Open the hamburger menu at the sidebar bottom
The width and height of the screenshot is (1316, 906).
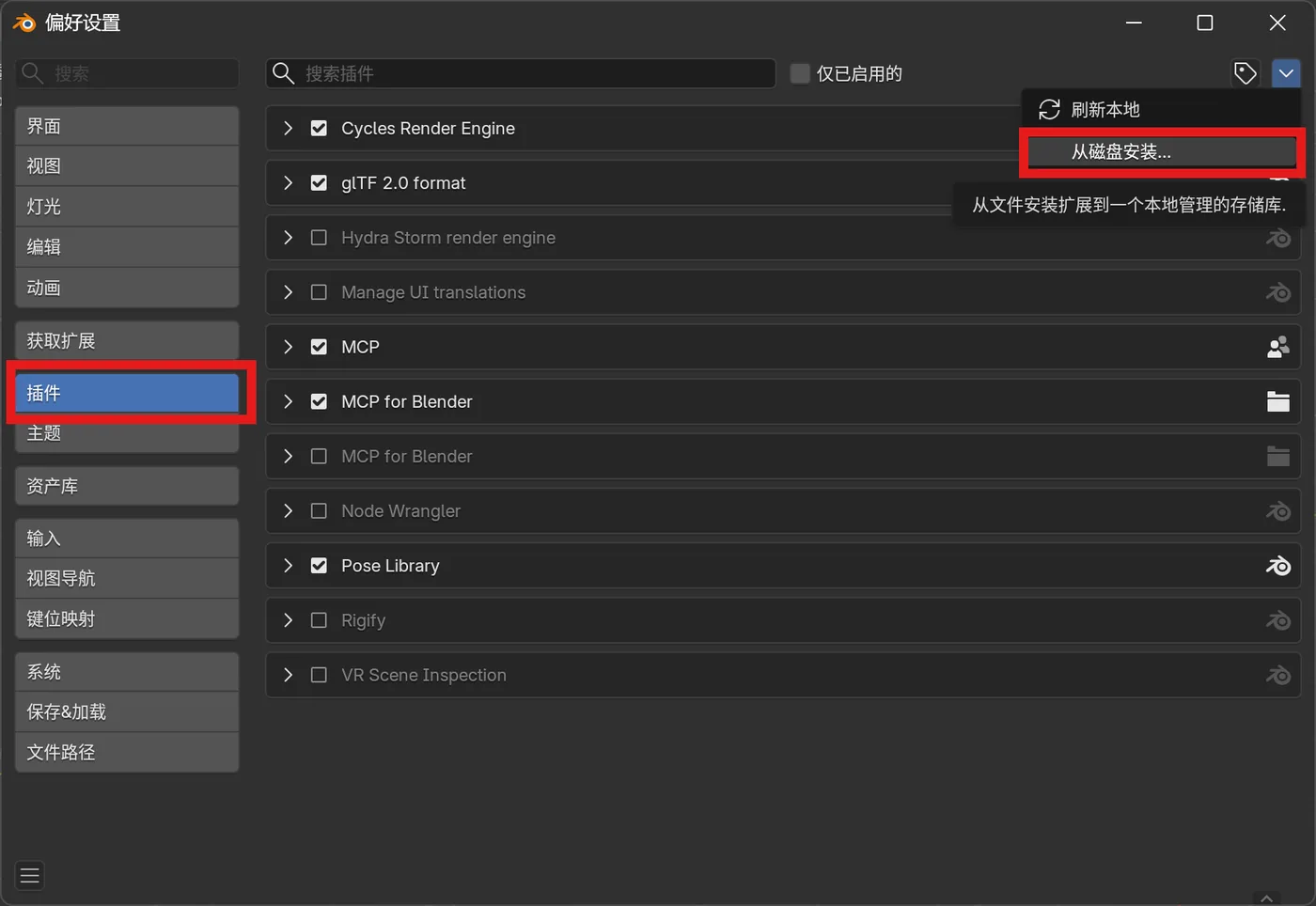pos(30,876)
